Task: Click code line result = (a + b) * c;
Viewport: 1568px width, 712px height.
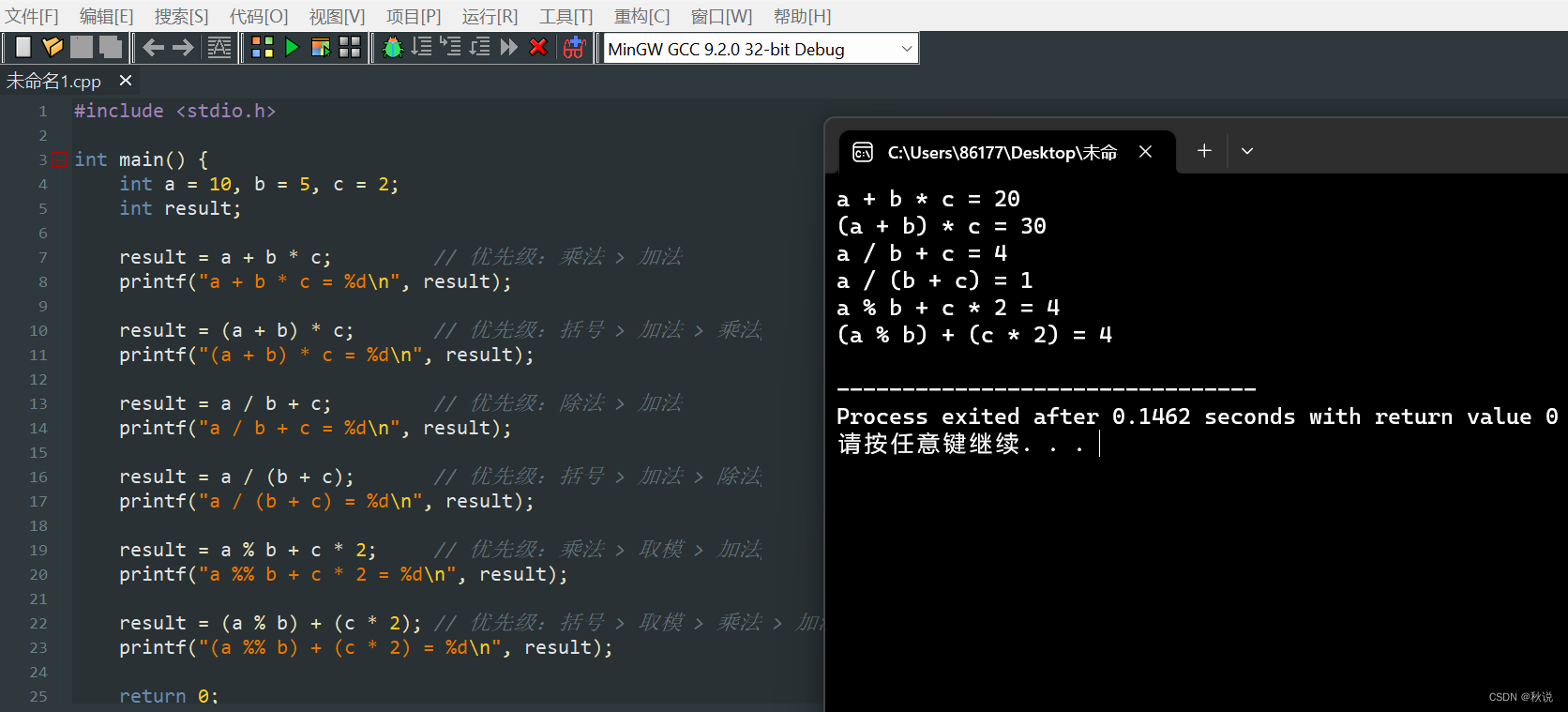Action: (236, 330)
